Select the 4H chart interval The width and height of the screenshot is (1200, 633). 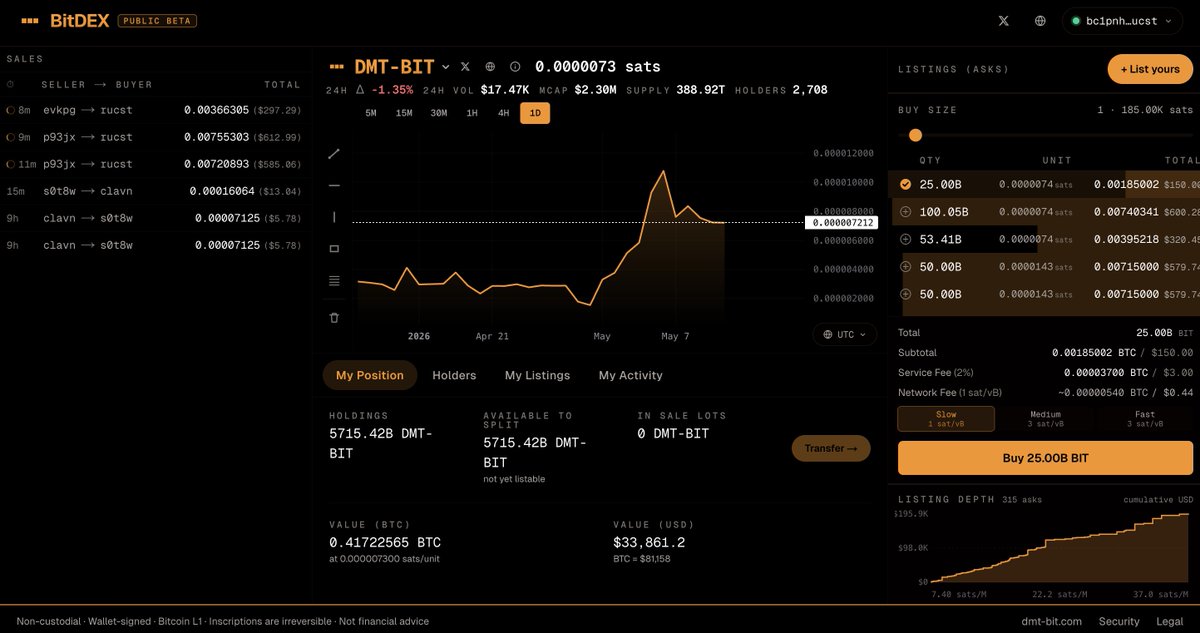tap(503, 113)
